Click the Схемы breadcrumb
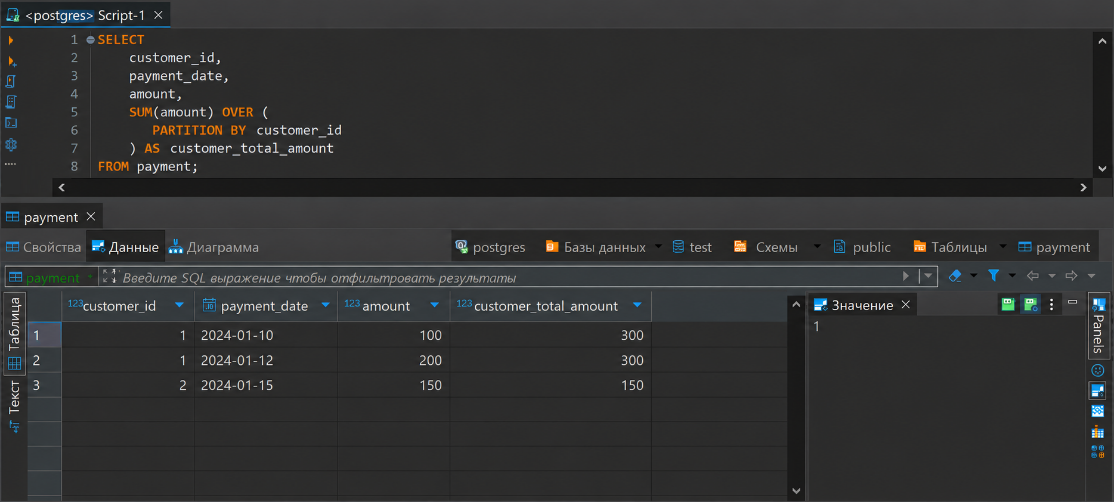This screenshot has height=502, width=1114. (766, 247)
